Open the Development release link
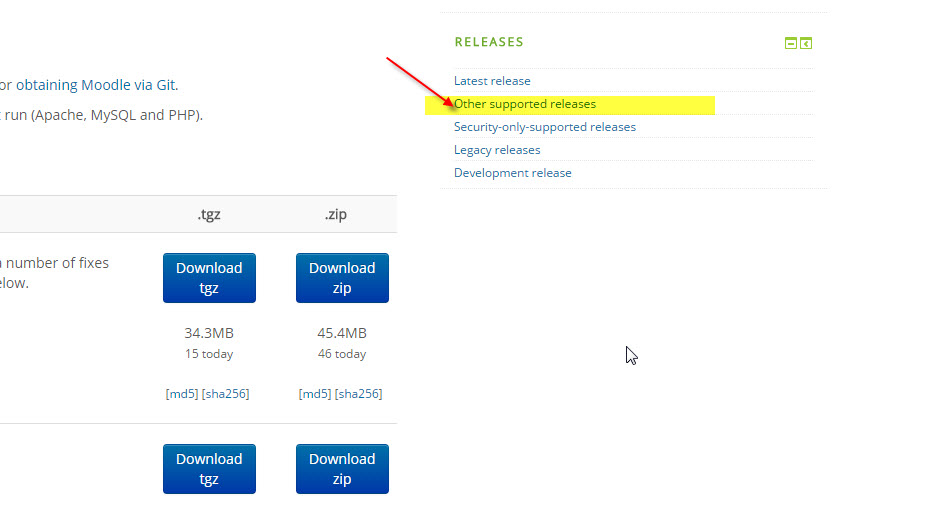 pos(512,173)
